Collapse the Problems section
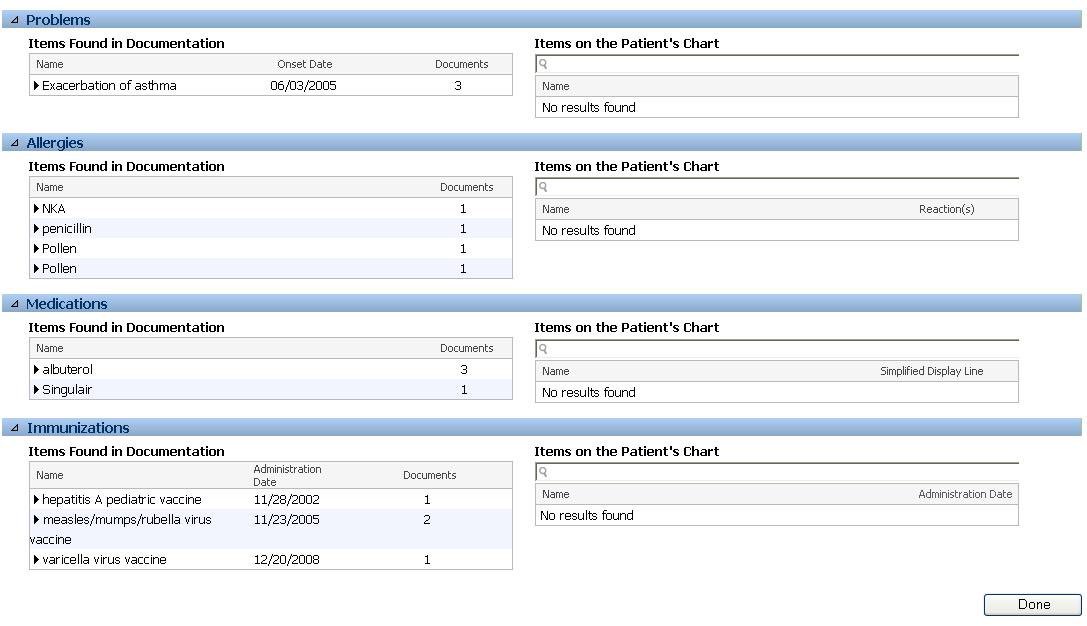The width and height of the screenshot is (1087, 626). 14,19
